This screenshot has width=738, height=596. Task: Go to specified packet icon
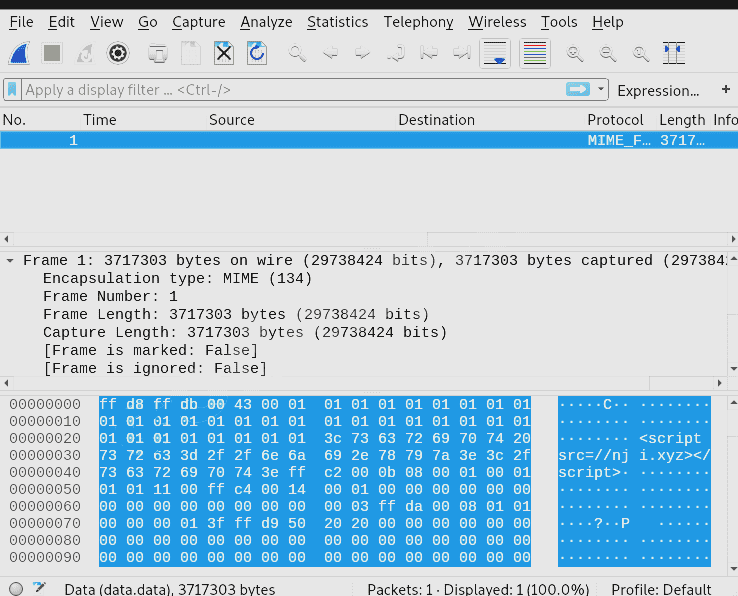tap(396, 53)
